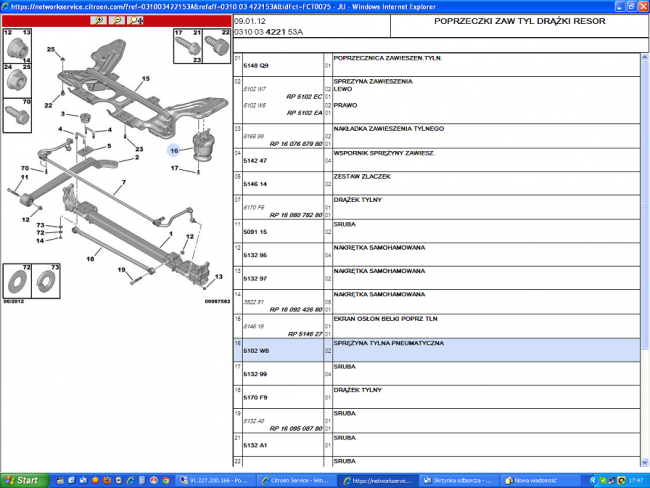Viewport: 650px width, 488px height.
Task: Click callout number 19 near the bolt
Action: [121, 269]
